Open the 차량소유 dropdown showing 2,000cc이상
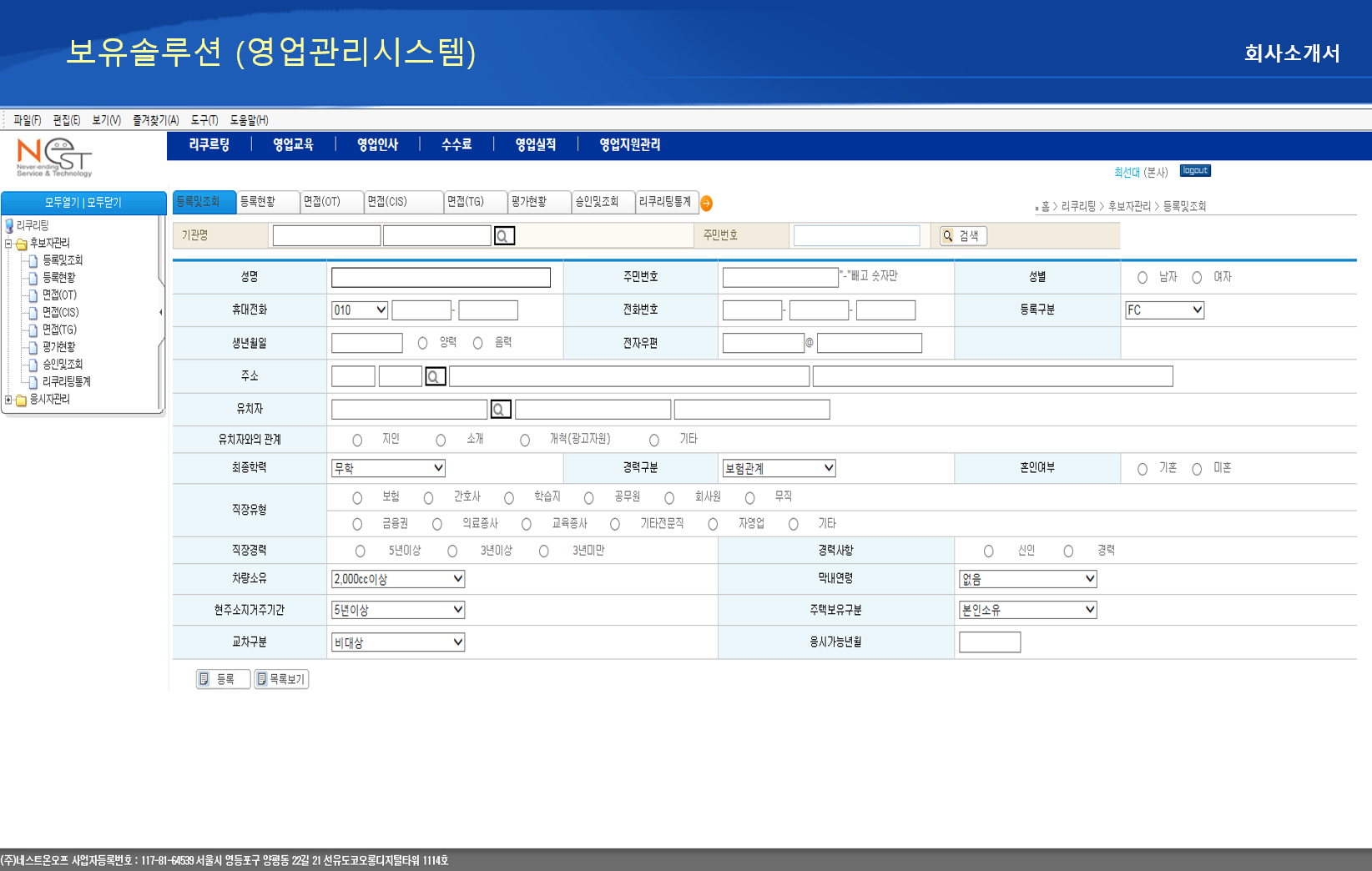The image size is (1372, 871). (397, 578)
